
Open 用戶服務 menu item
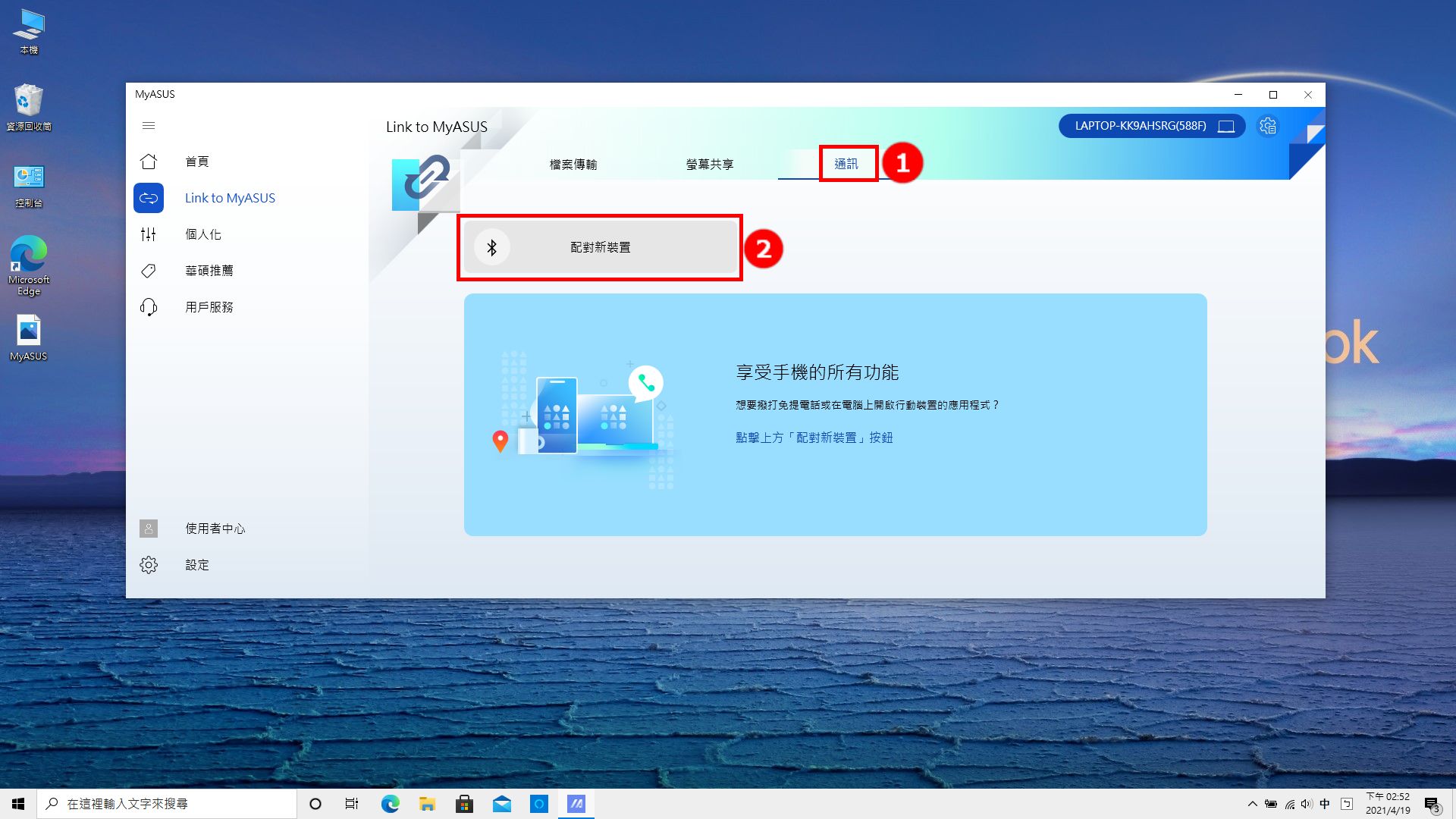point(209,307)
